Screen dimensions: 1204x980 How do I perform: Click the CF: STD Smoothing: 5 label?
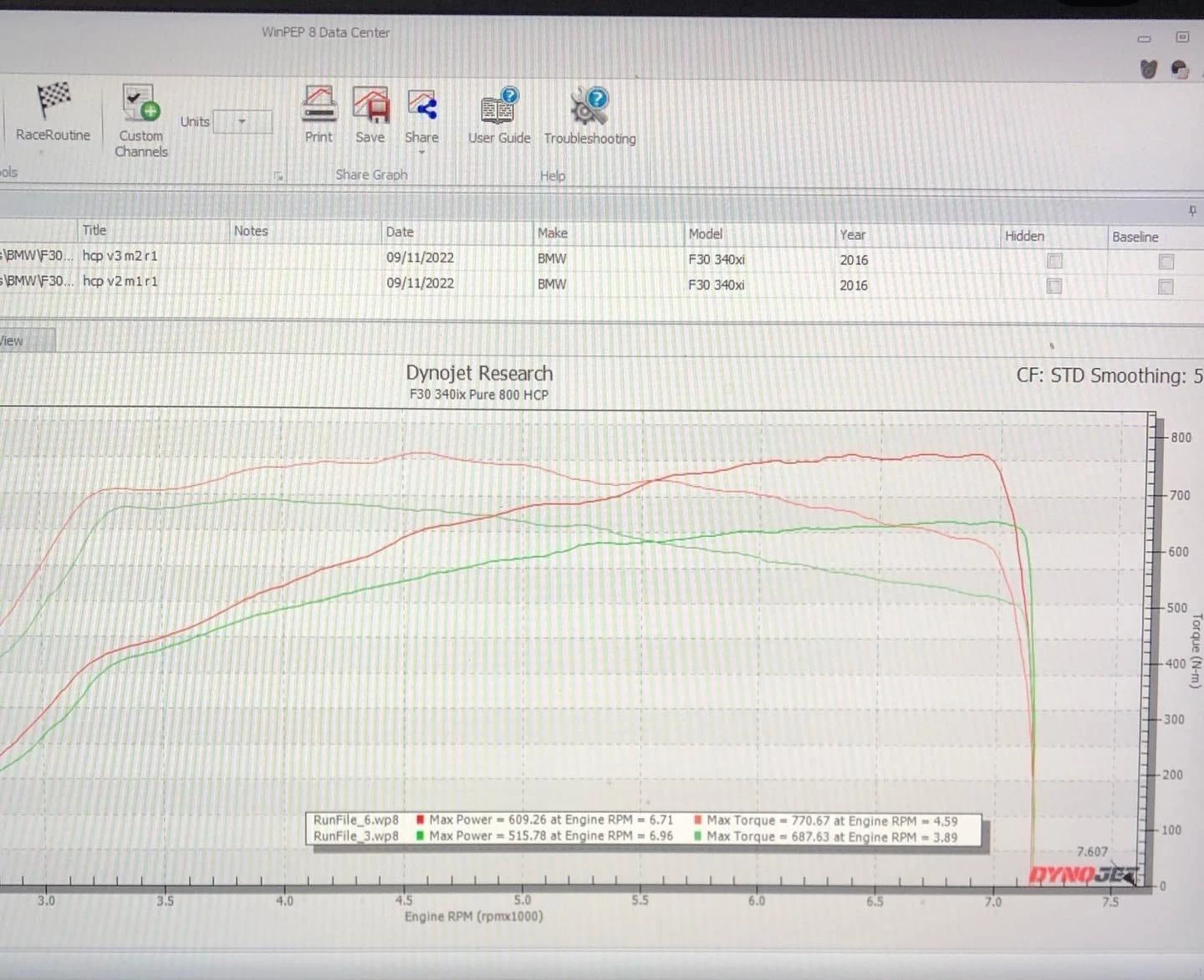tap(1110, 375)
